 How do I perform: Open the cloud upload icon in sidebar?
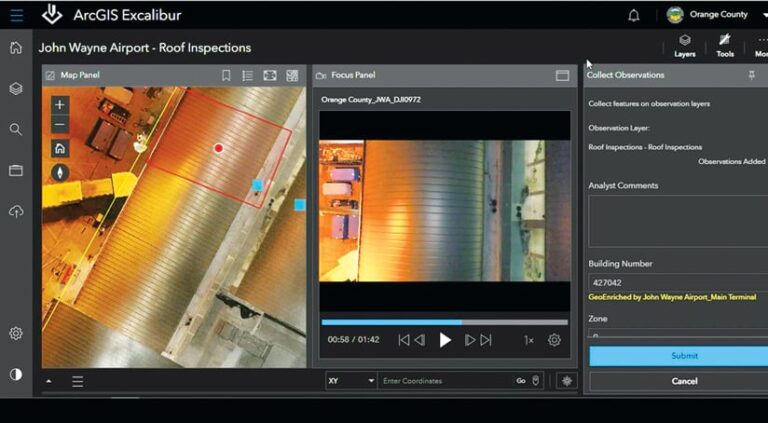(16, 212)
